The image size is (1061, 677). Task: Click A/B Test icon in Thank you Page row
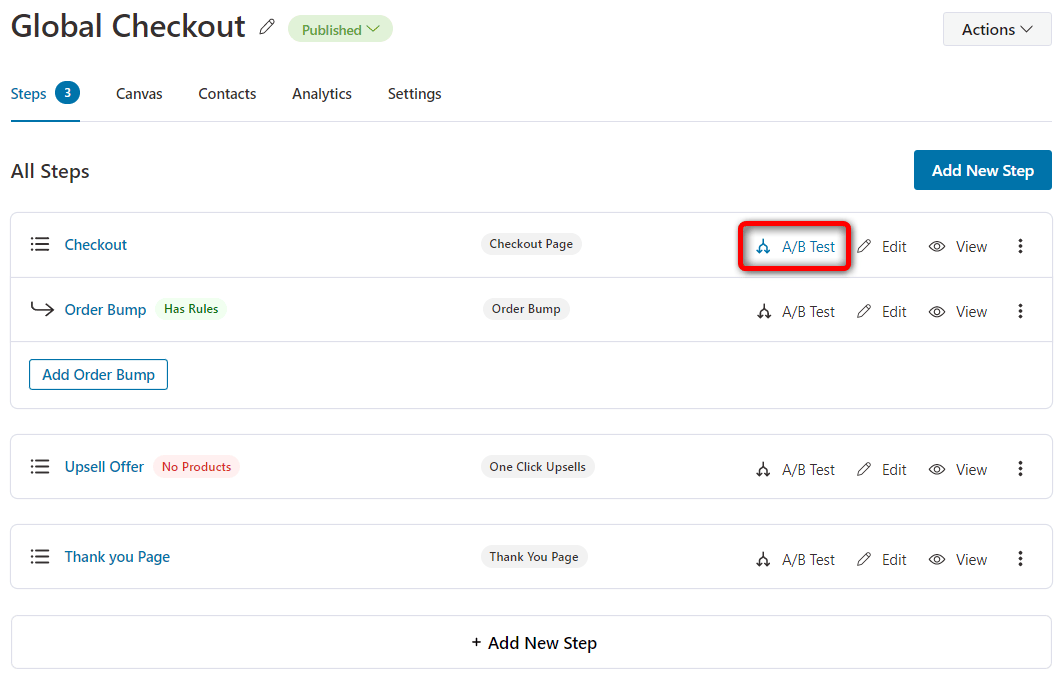(763, 560)
